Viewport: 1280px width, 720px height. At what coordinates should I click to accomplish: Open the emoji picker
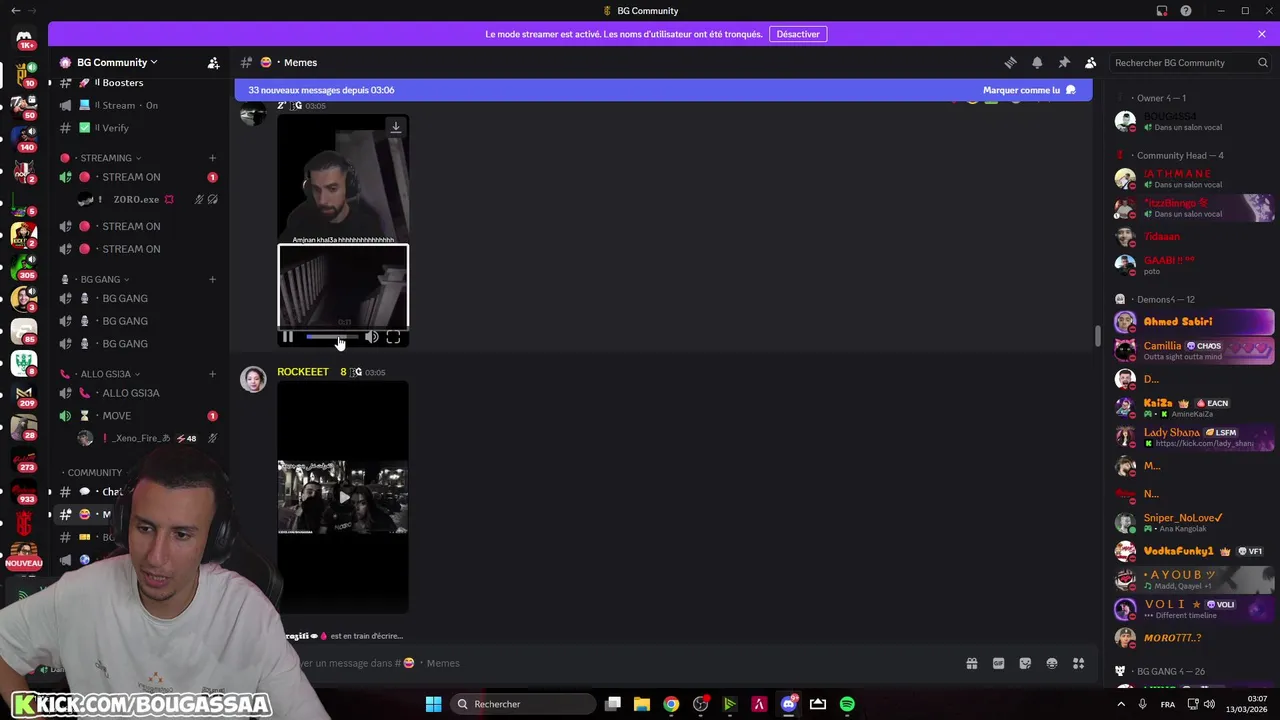click(x=1052, y=663)
